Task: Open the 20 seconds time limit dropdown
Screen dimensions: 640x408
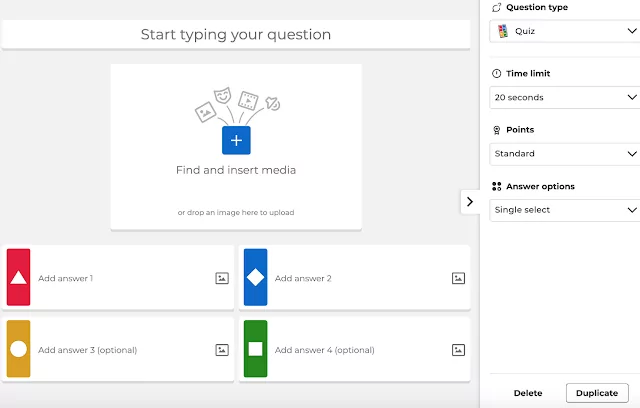Action: [x=565, y=97]
